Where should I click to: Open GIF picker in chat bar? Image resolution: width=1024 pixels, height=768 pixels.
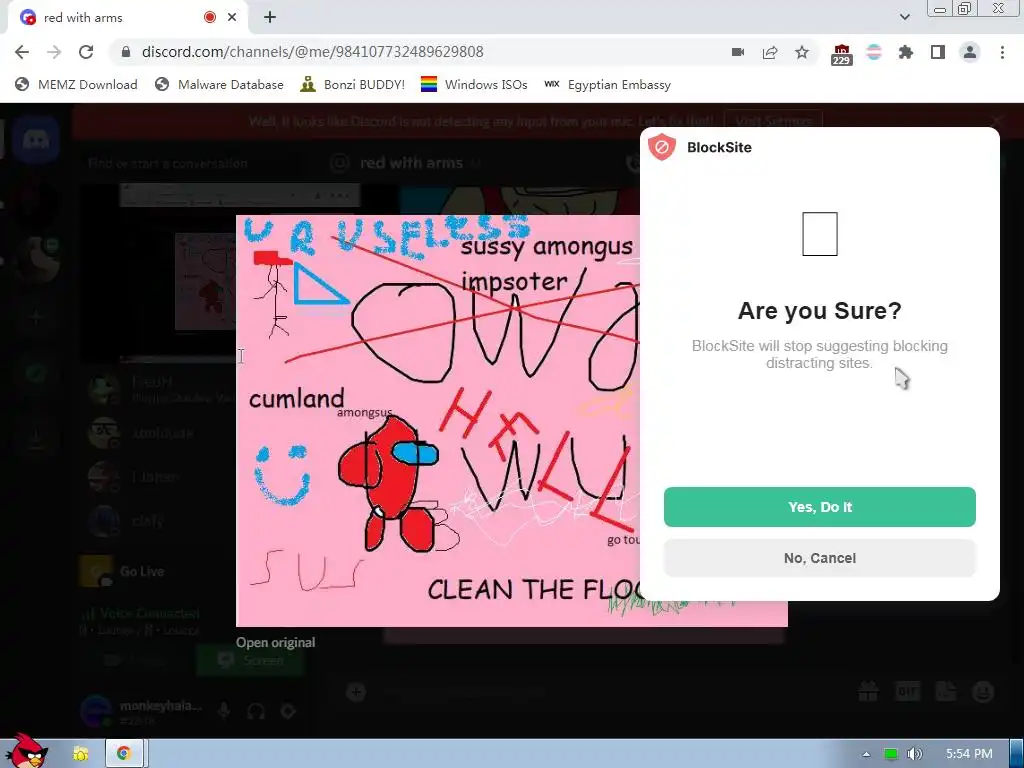[907, 692]
